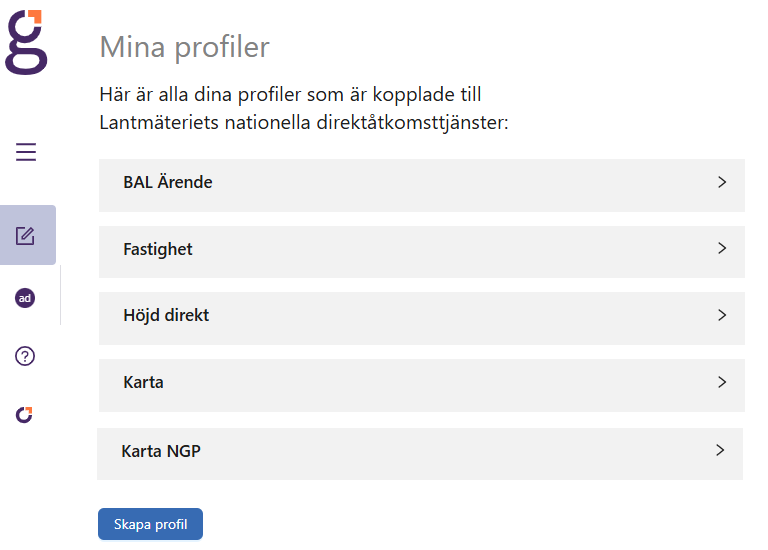Select the highlighted edit profiles icon
Screen dimensions: 768x550
(x=26, y=236)
